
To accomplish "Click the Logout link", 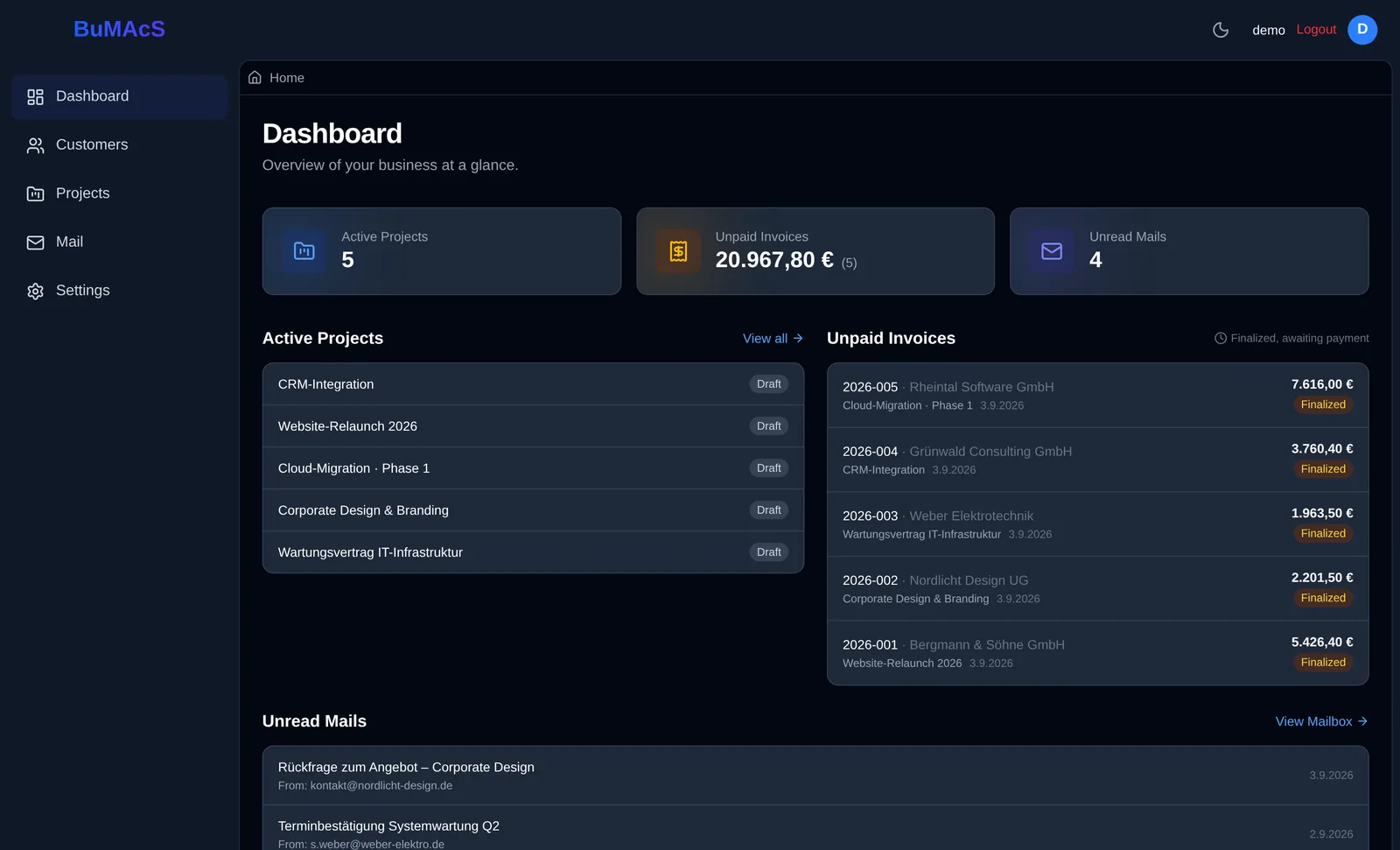I will tap(1316, 30).
